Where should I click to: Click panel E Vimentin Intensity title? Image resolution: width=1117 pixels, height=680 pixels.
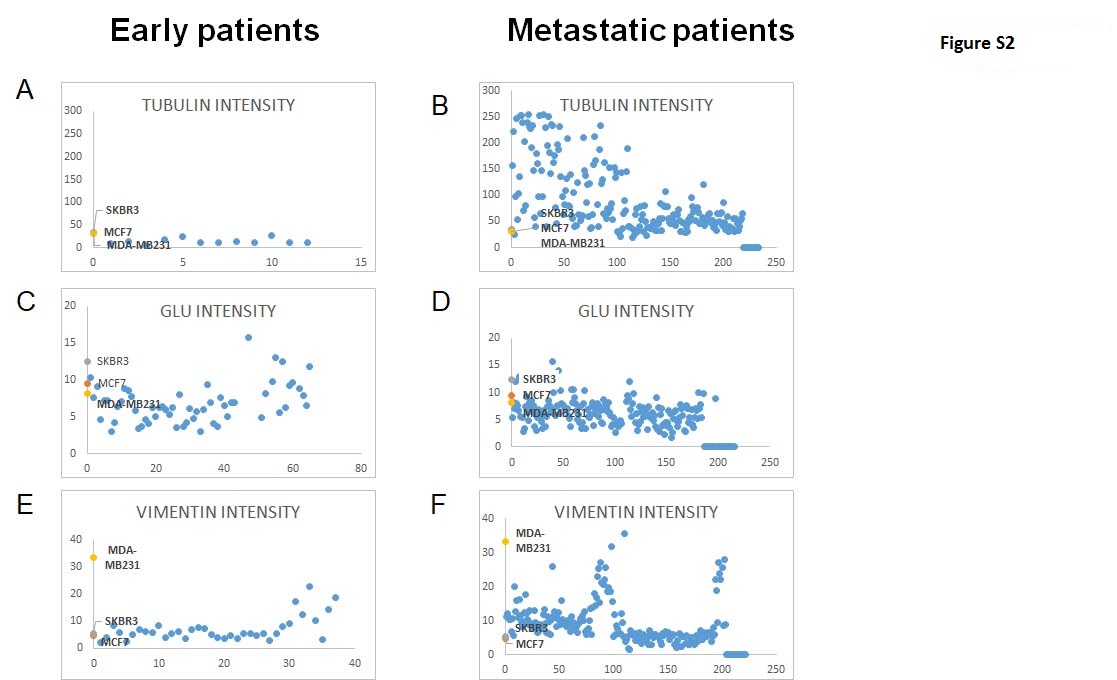point(218,512)
